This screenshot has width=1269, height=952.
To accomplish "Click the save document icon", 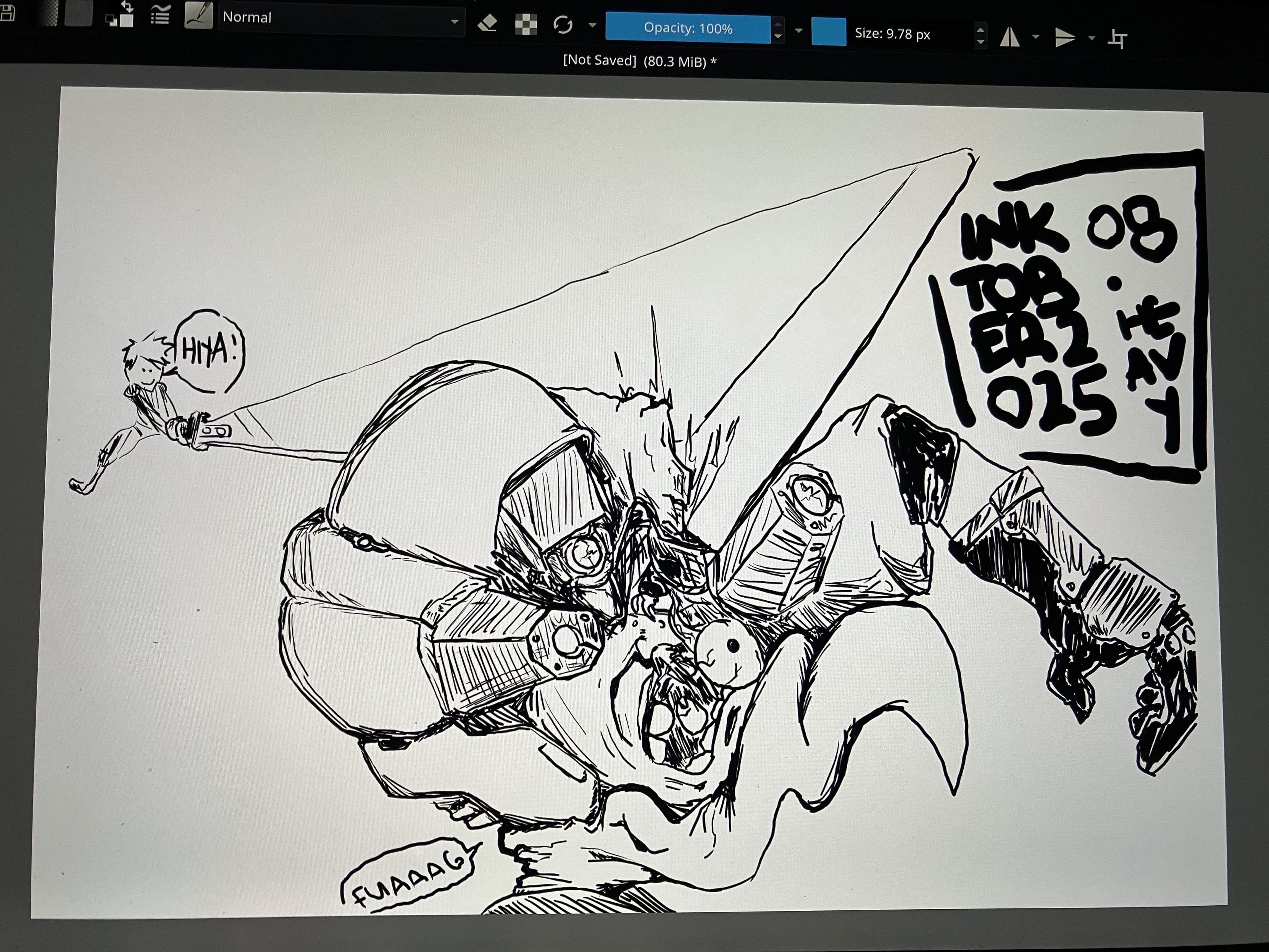I will [x=7, y=13].
